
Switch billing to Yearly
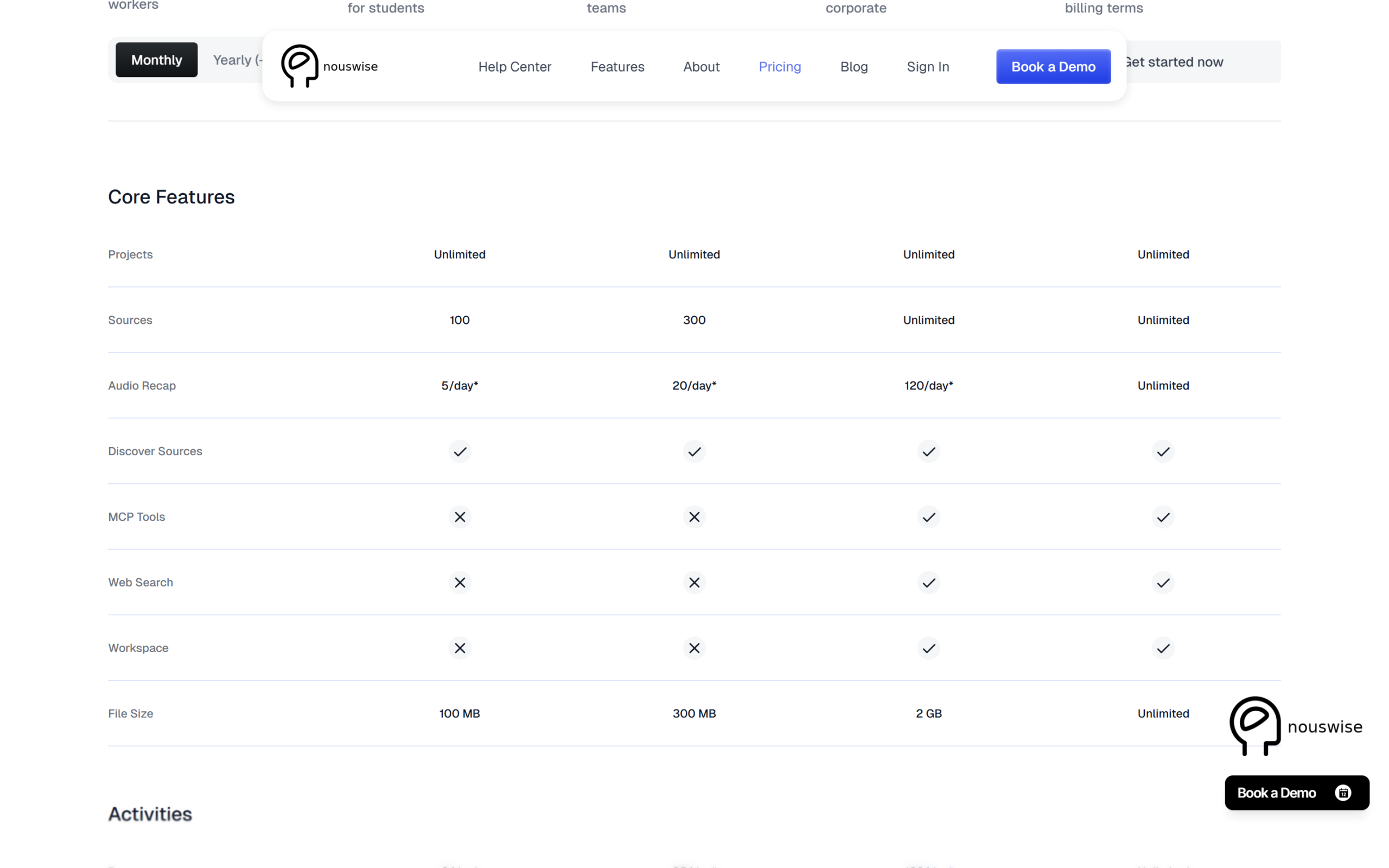(x=237, y=60)
